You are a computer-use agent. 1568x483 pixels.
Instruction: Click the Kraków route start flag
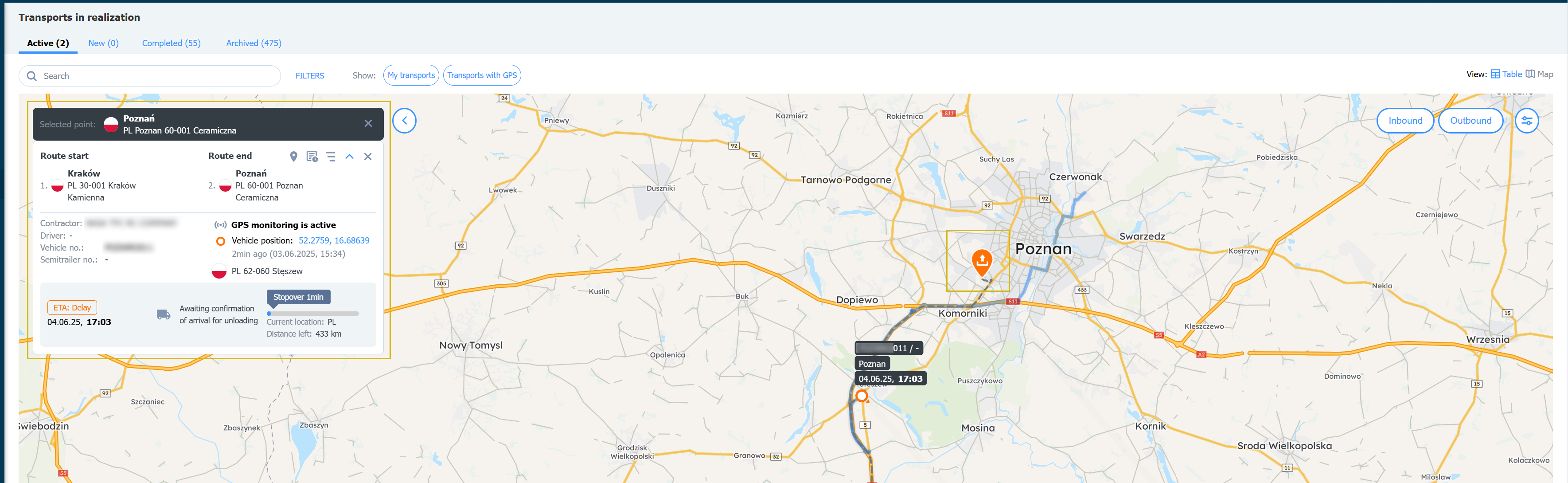click(57, 186)
